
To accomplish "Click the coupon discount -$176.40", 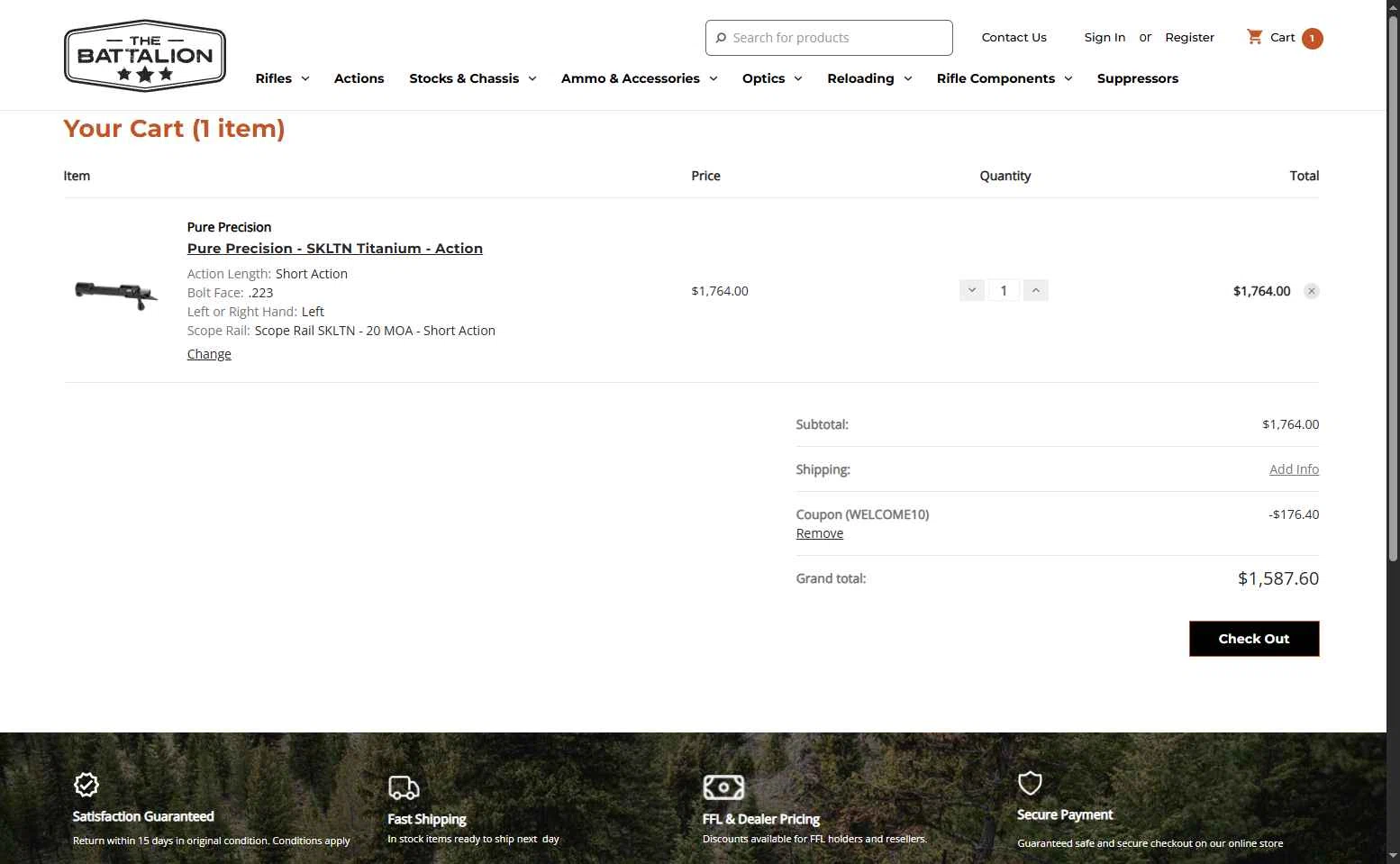I will (1294, 514).
